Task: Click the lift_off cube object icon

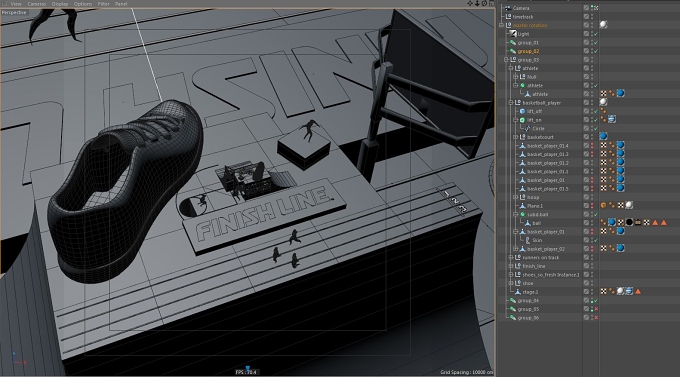Action: (523, 111)
